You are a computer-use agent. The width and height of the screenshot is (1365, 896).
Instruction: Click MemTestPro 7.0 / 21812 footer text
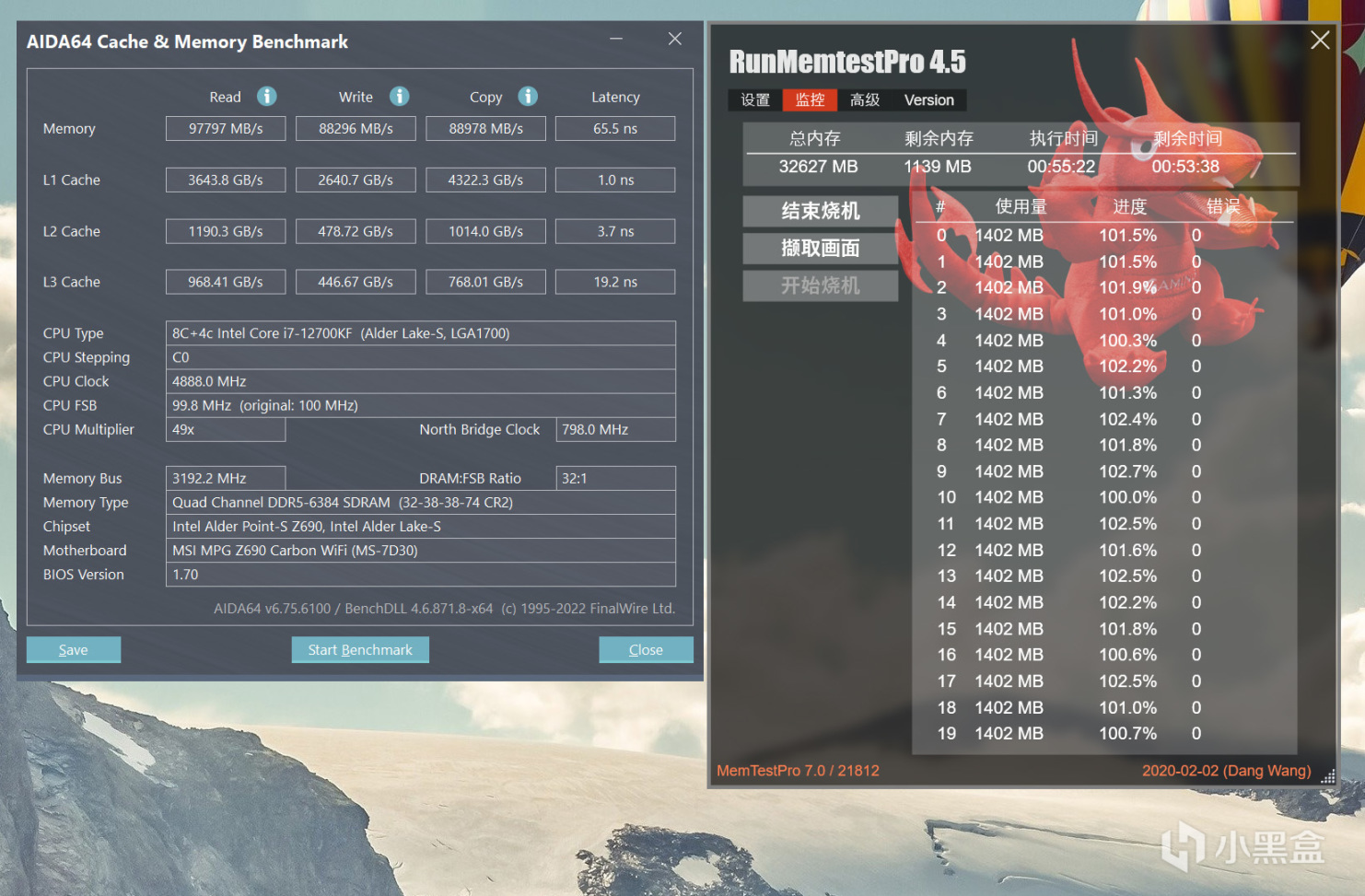tap(798, 771)
